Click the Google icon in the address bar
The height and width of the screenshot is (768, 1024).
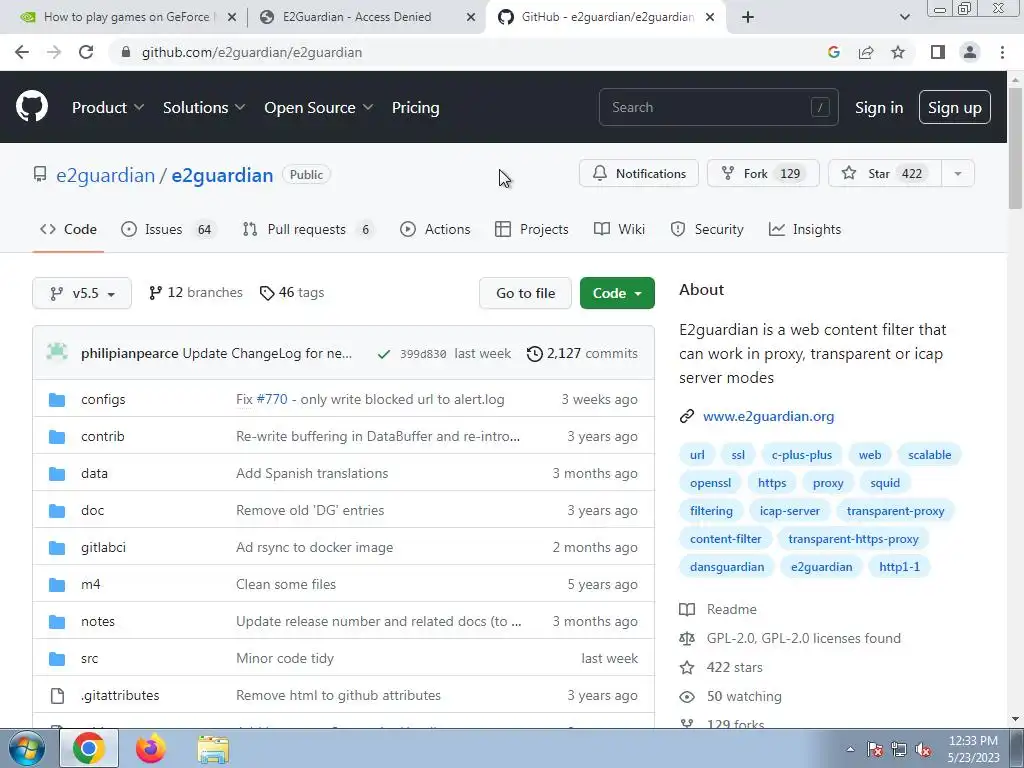coord(833,52)
